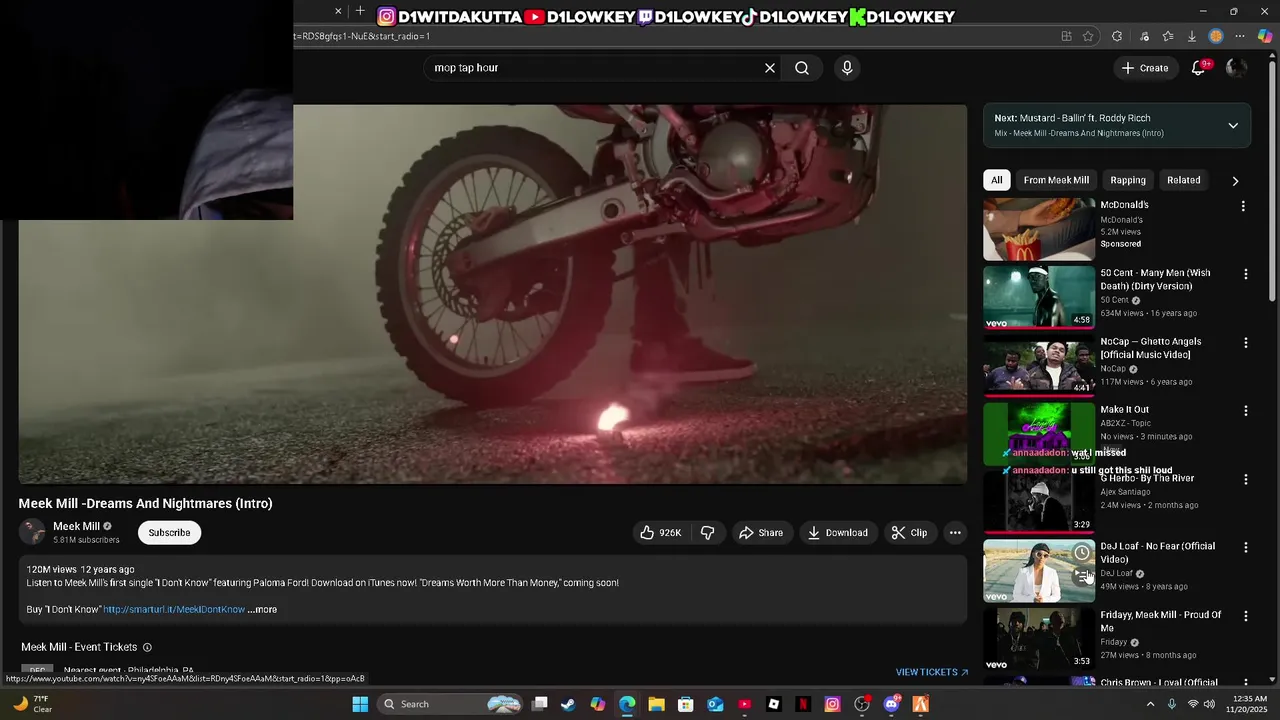Viewport: 1280px width, 720px height.
Task: Open Discord from the taskbar
Action: click(x=891, y=704)
